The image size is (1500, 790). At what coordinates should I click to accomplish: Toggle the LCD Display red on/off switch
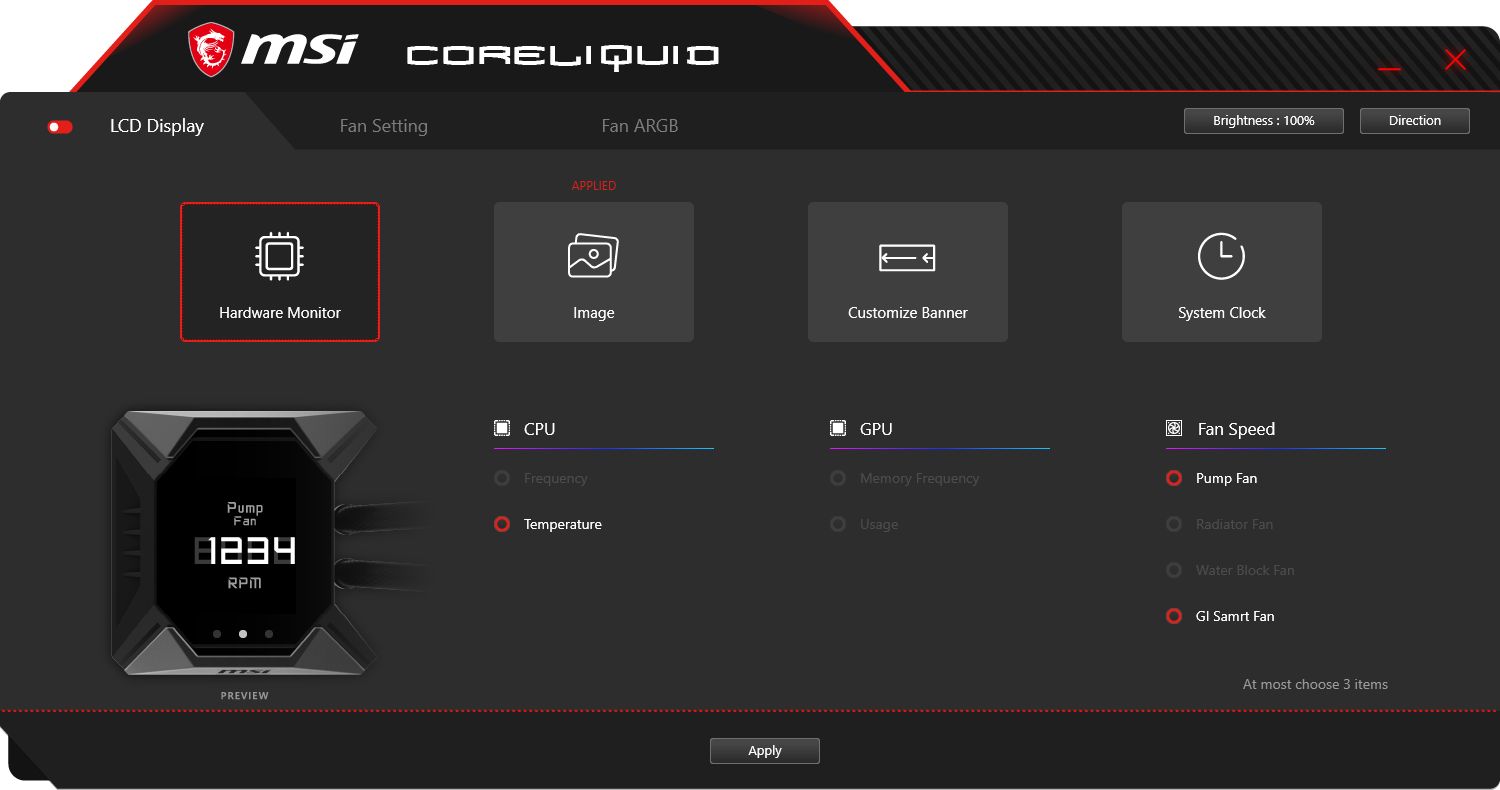60,127
